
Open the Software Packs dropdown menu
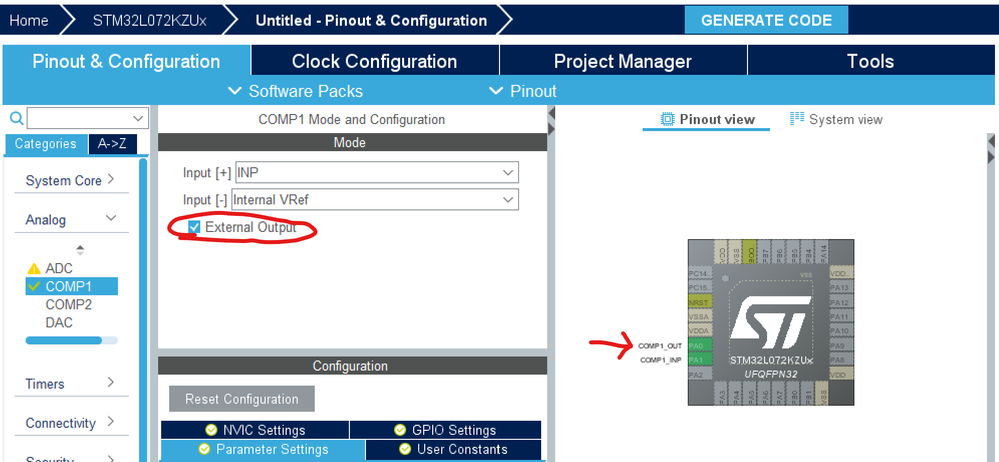pos(296,91)
